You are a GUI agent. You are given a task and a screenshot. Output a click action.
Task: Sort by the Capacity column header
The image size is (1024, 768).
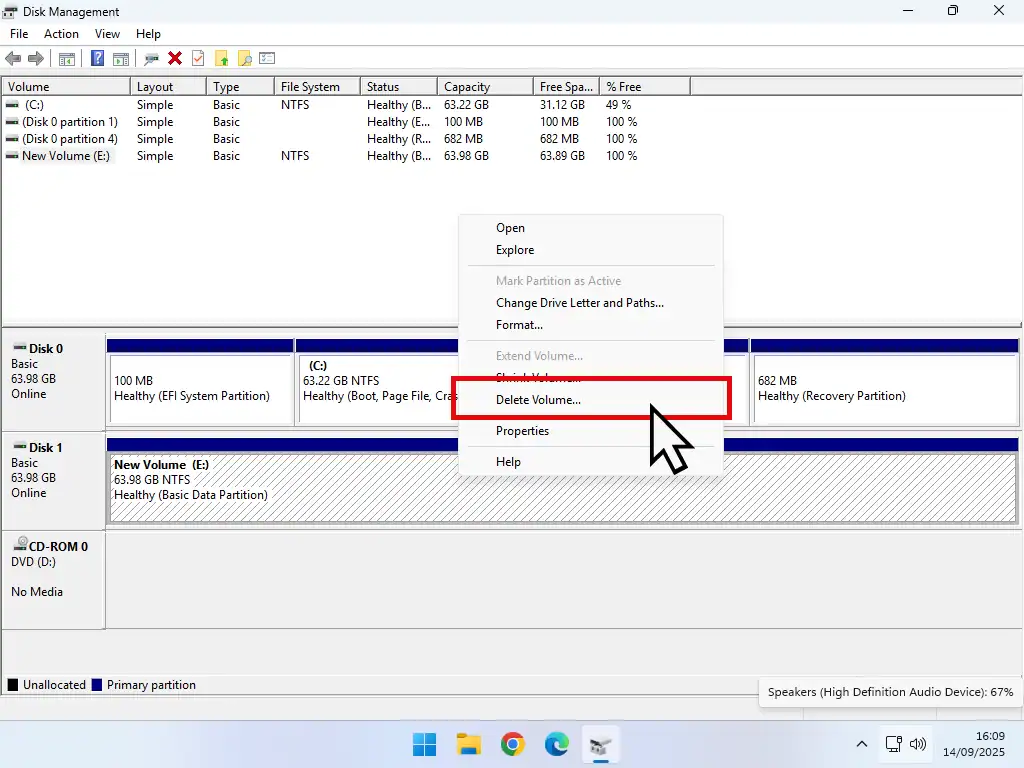(485, 87)
